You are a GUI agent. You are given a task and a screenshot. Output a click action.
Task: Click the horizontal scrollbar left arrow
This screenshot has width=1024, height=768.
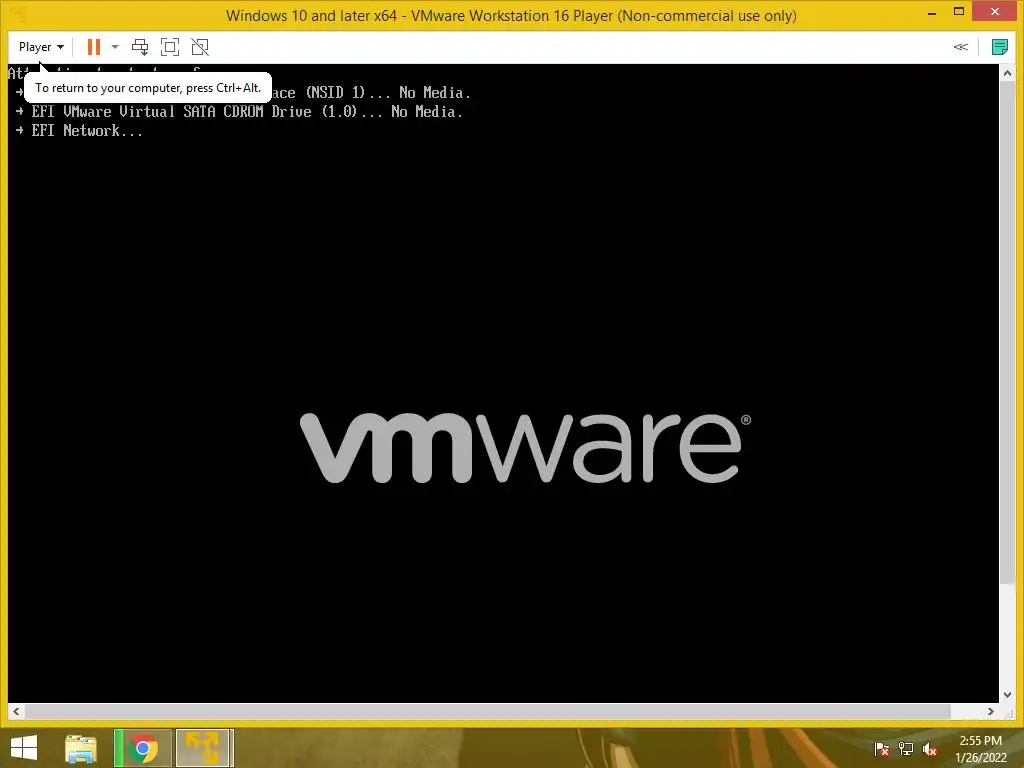(x=16, y=711)
